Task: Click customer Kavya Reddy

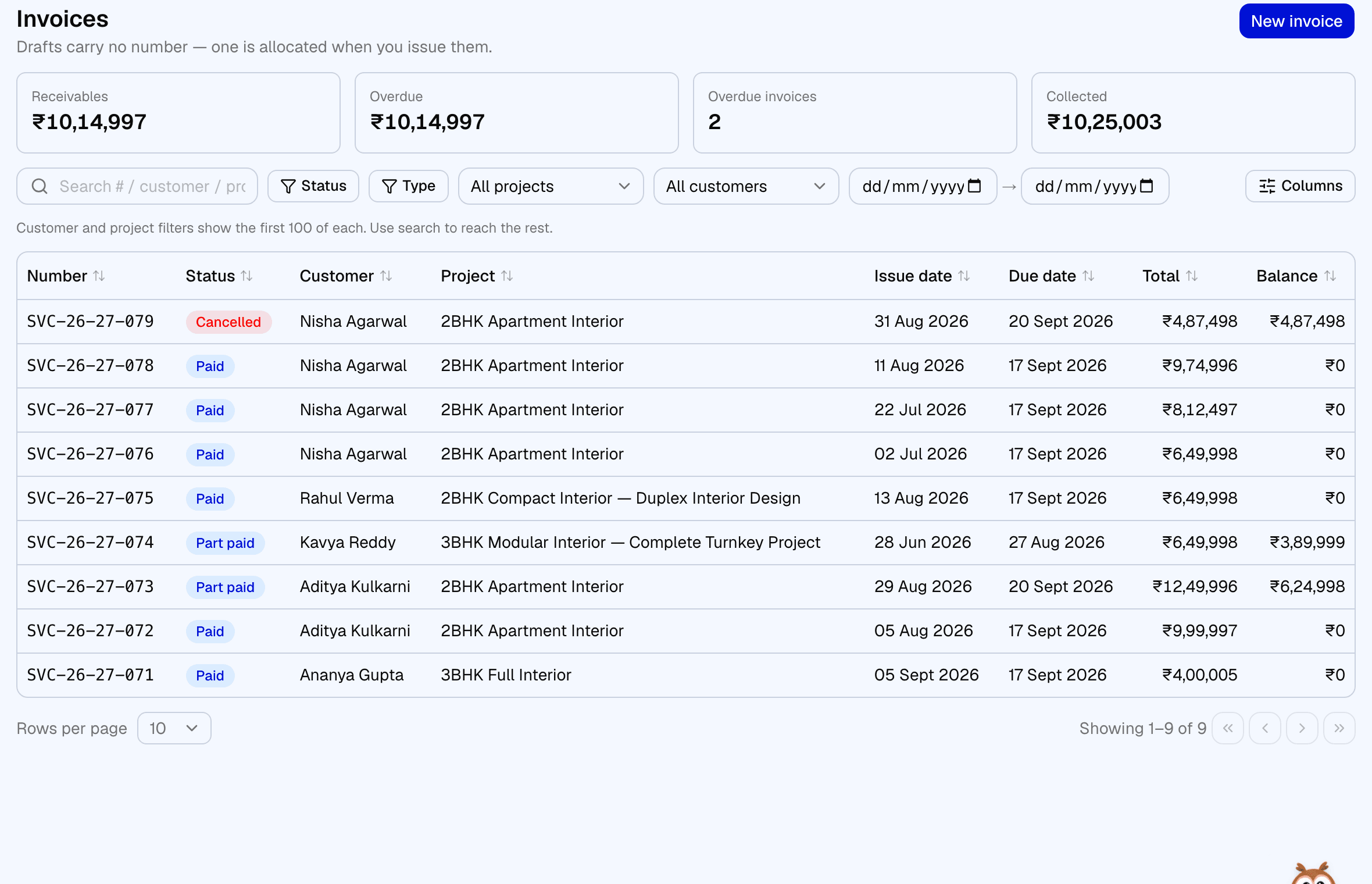Action: [x=348, y=542]
